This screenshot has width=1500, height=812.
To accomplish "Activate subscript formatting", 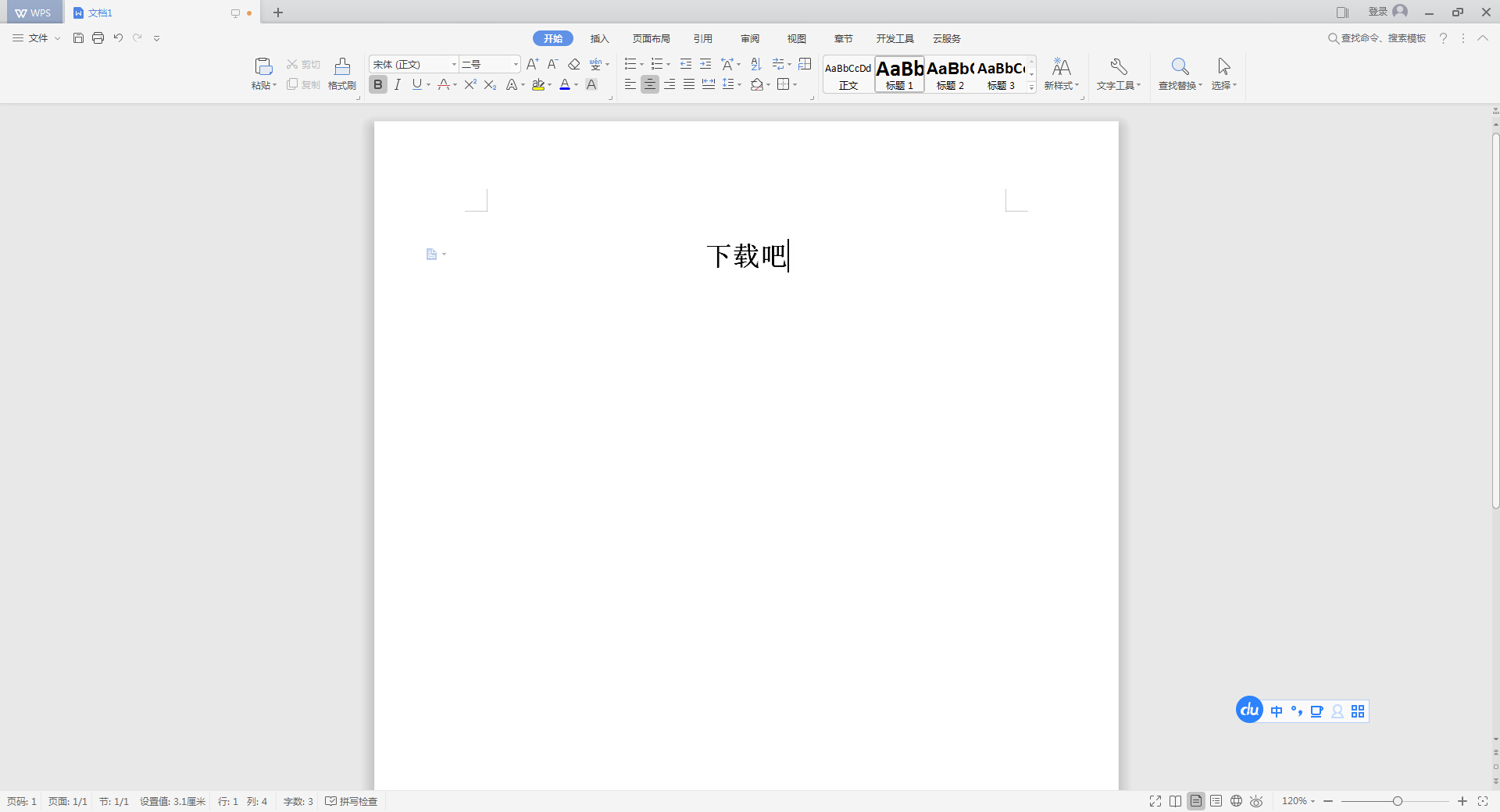I will click(x=490, y=85).
